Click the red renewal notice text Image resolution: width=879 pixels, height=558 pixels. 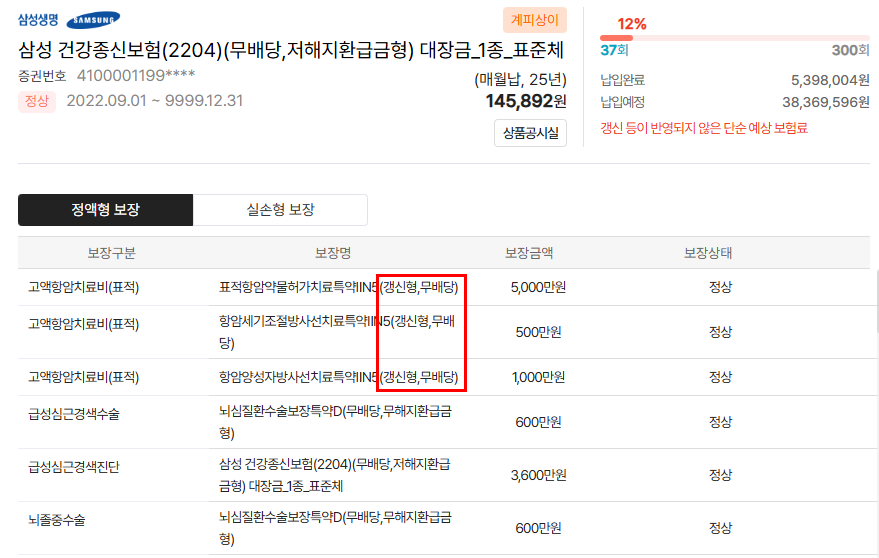click(x=704, y=128)
